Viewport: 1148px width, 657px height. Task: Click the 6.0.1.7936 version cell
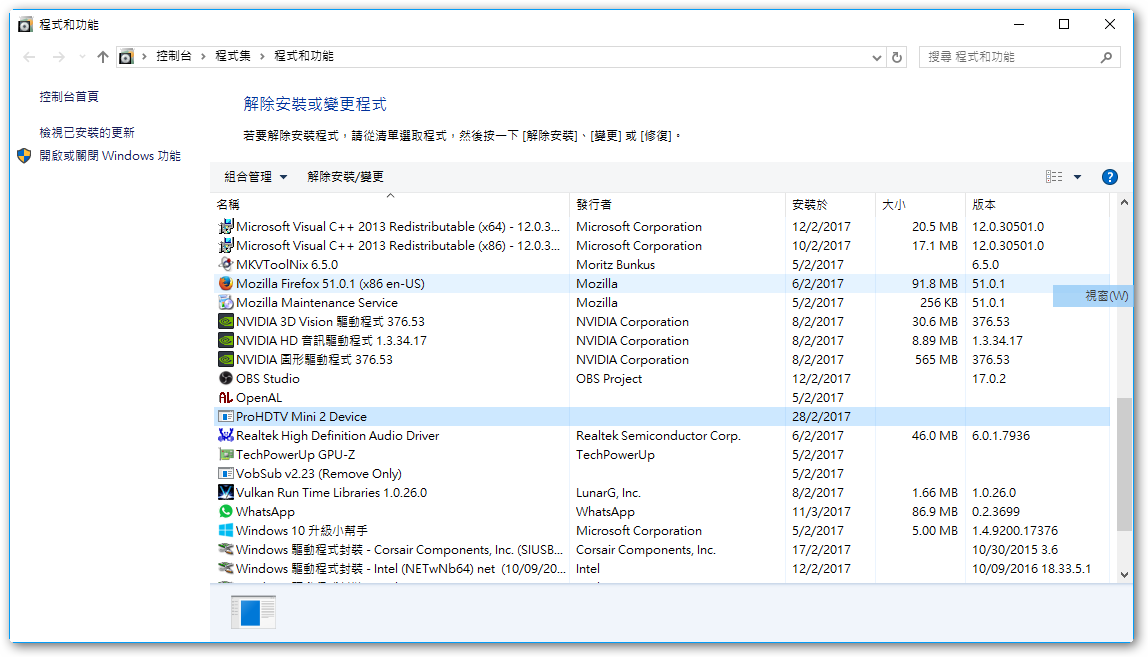point(1001,436)
